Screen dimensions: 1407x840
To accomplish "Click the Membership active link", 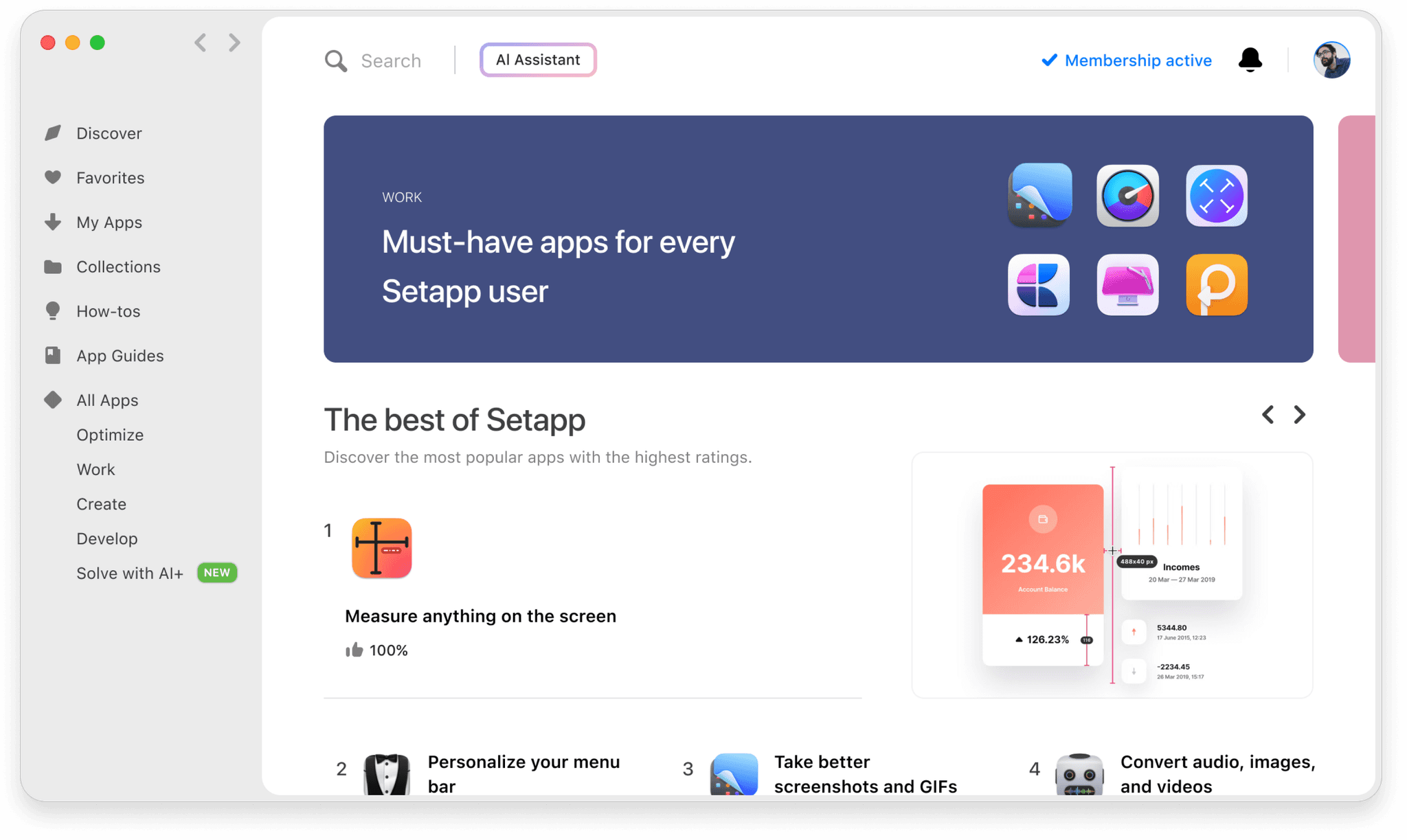I will click(x=1137, y=60).
